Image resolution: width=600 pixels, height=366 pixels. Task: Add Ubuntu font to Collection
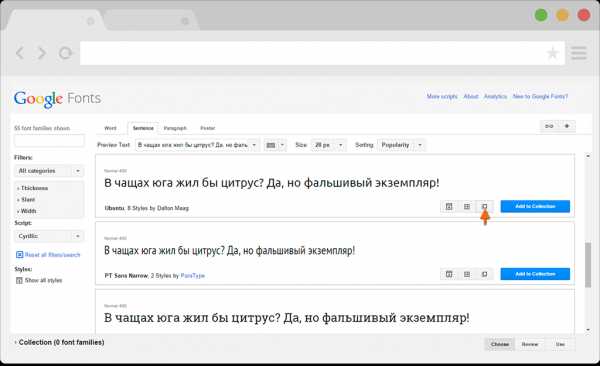click(x=535, y=206)
